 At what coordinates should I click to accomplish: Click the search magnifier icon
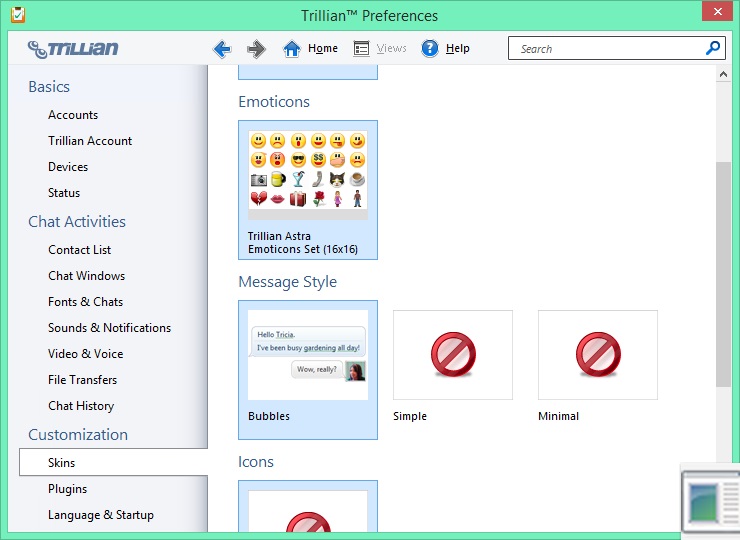pyautogui.click(x=713, y=48)
